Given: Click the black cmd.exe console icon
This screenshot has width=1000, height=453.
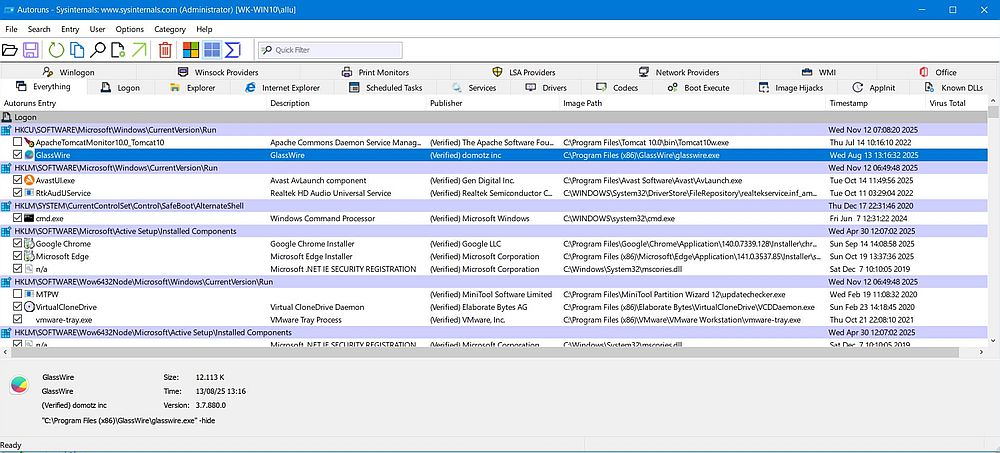Looking at the screenshot, I should pos(29,218).
